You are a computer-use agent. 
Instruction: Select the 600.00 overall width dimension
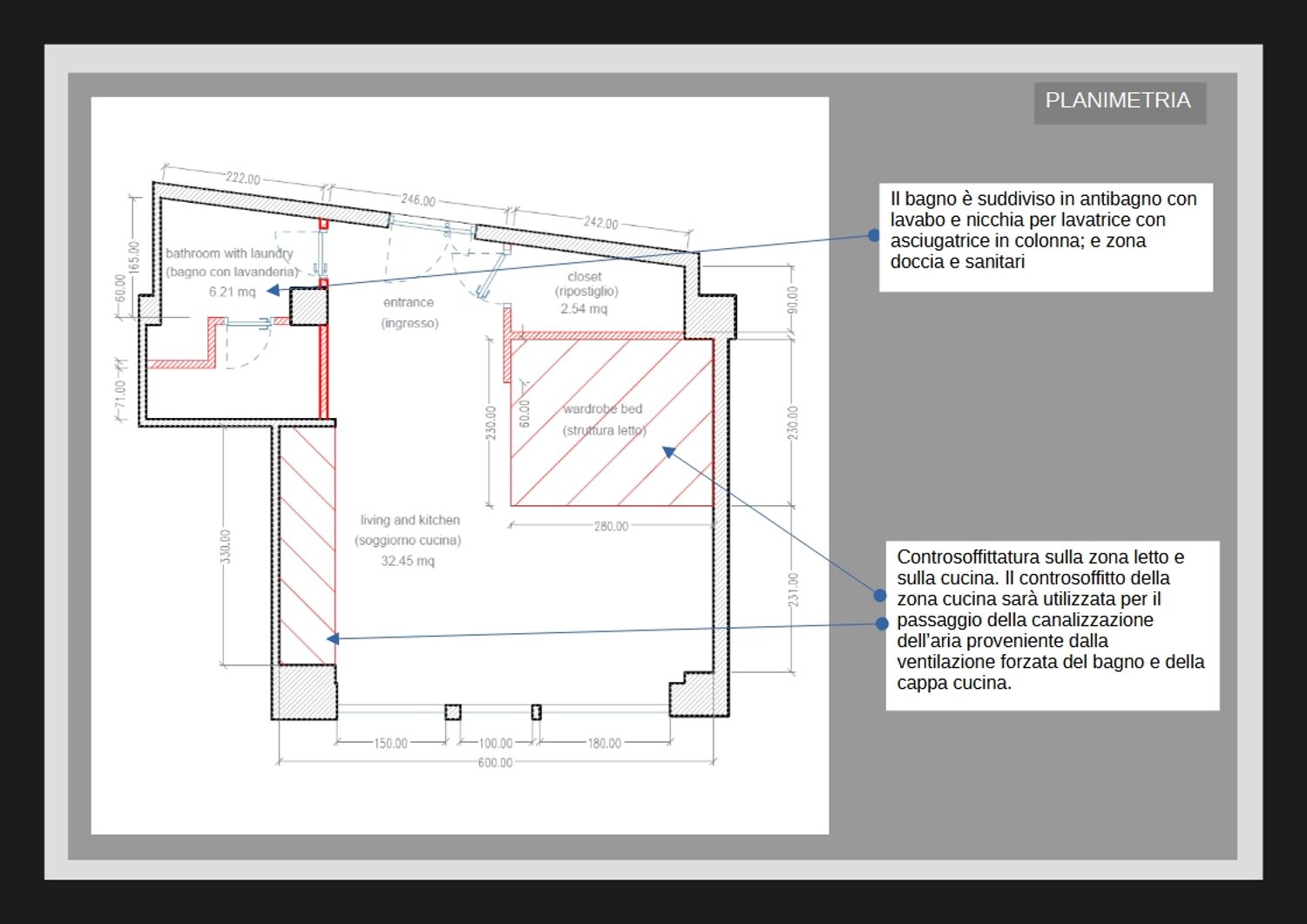coord(495,763)
